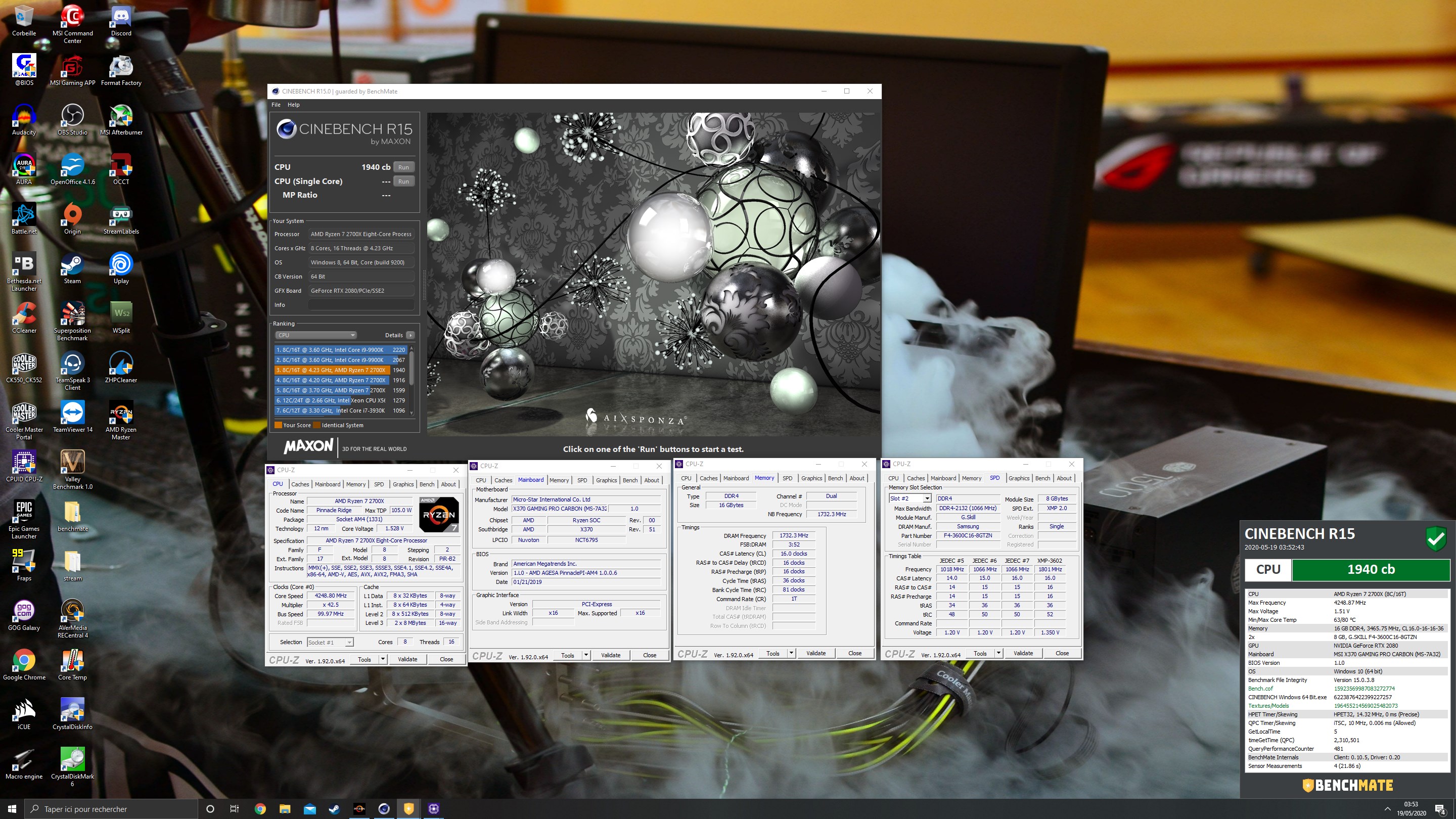The width and height of the screenshot is (1456, 819).
Task: Open the Steam desktop icon
Action: click(x=72, y=268)
